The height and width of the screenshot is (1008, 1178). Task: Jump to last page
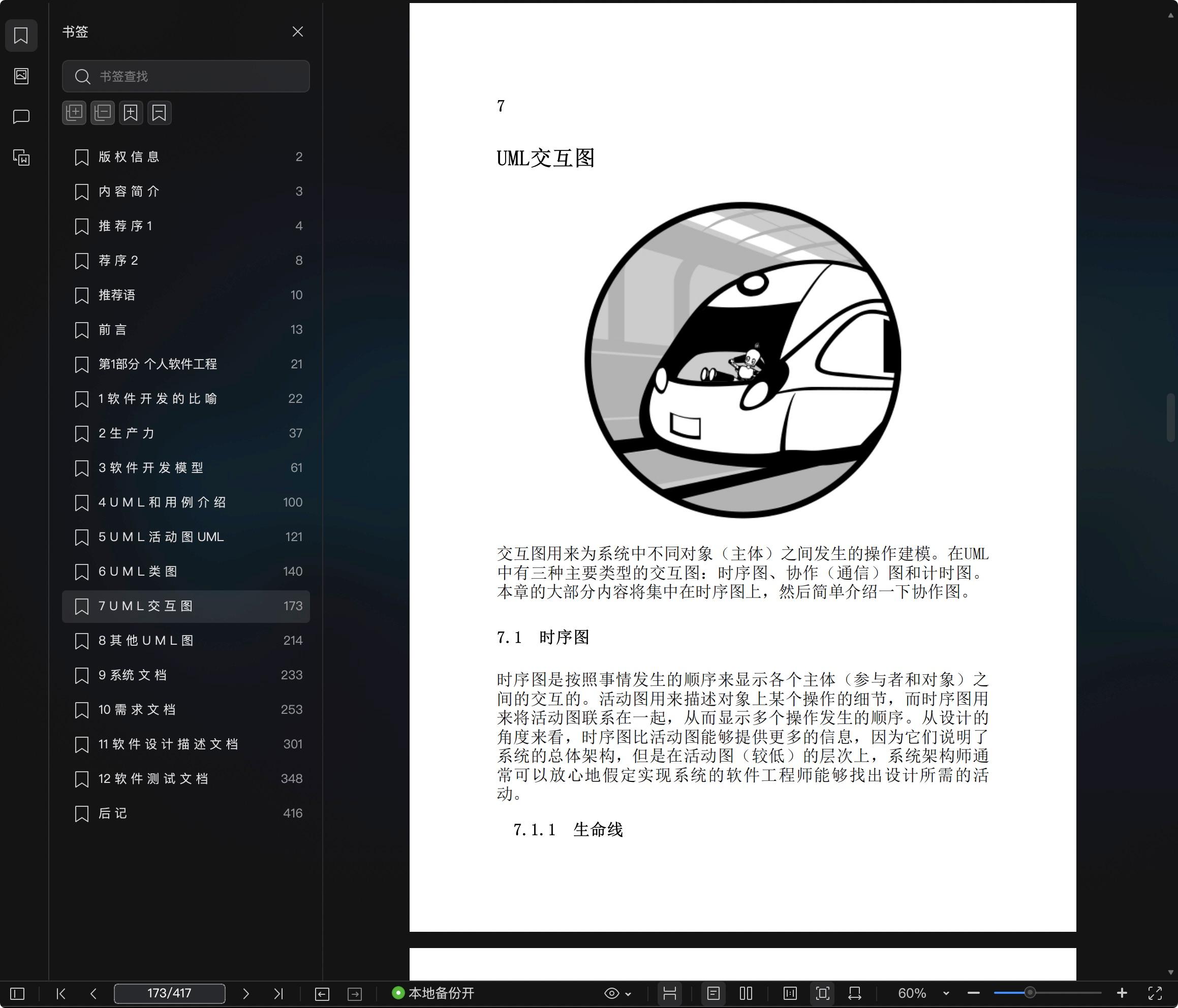coord(278,993)
